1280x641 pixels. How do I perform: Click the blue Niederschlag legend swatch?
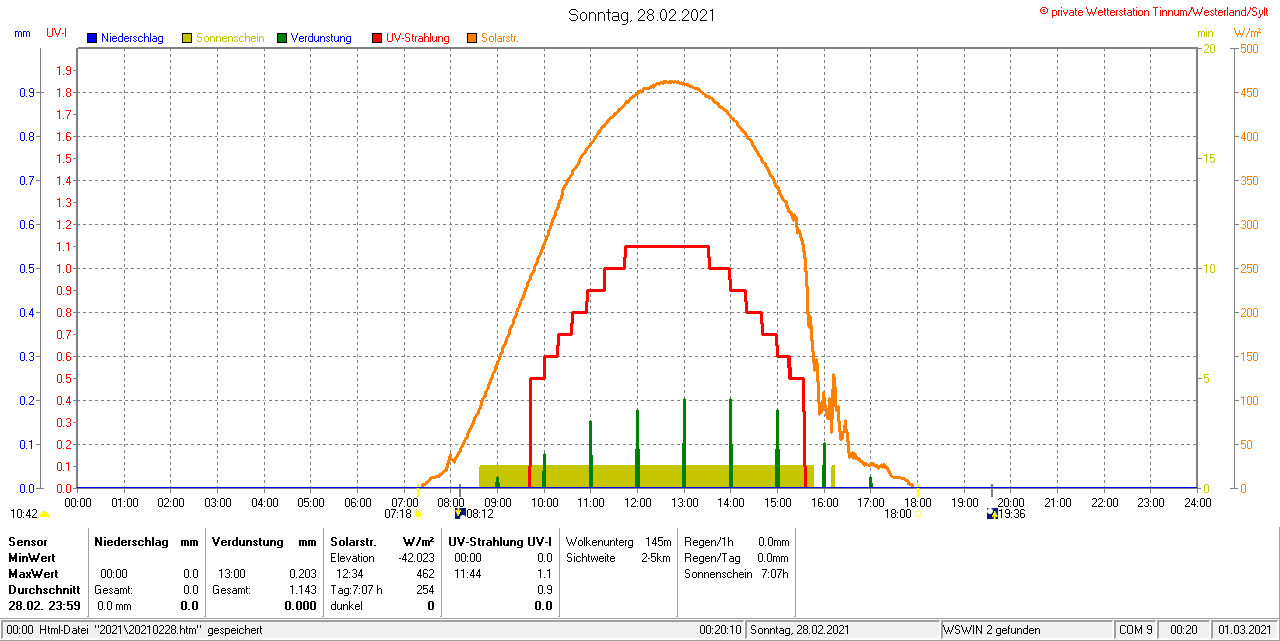[x=92, y=38]
